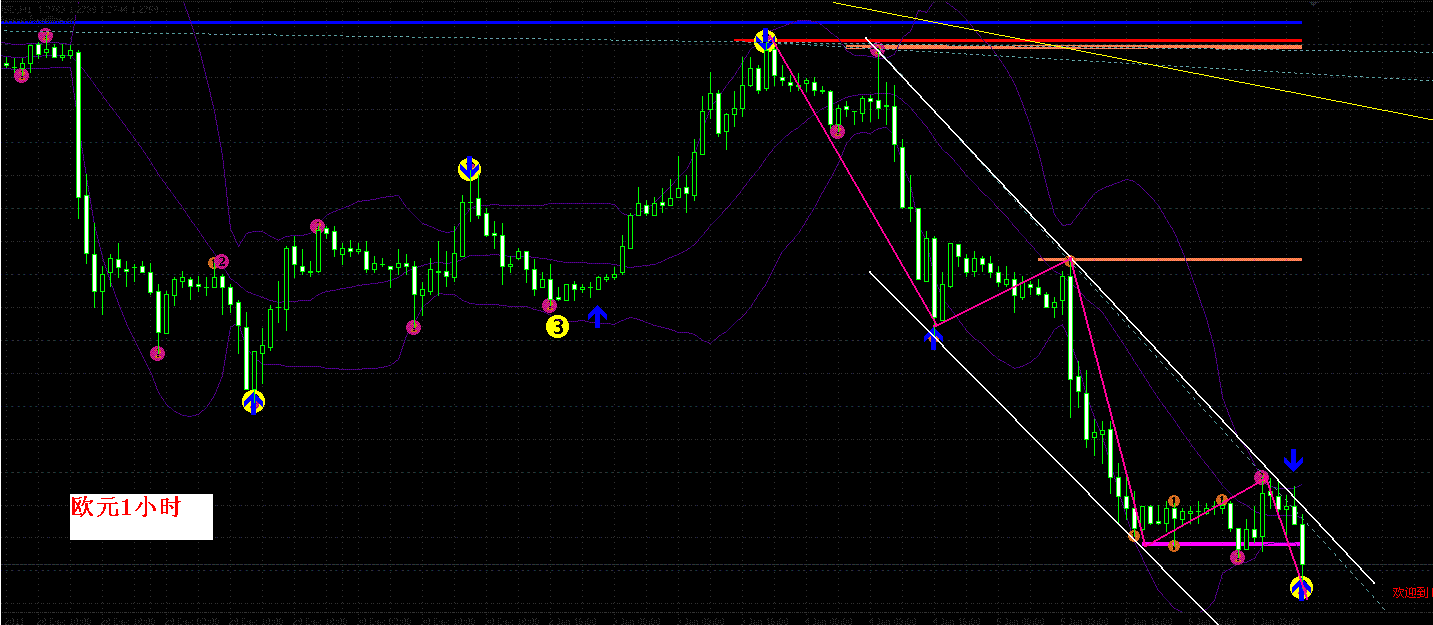Screen dimensions: 1433x625
Task: Select the lower white channel line
Action: click(x=1043, y=448)
